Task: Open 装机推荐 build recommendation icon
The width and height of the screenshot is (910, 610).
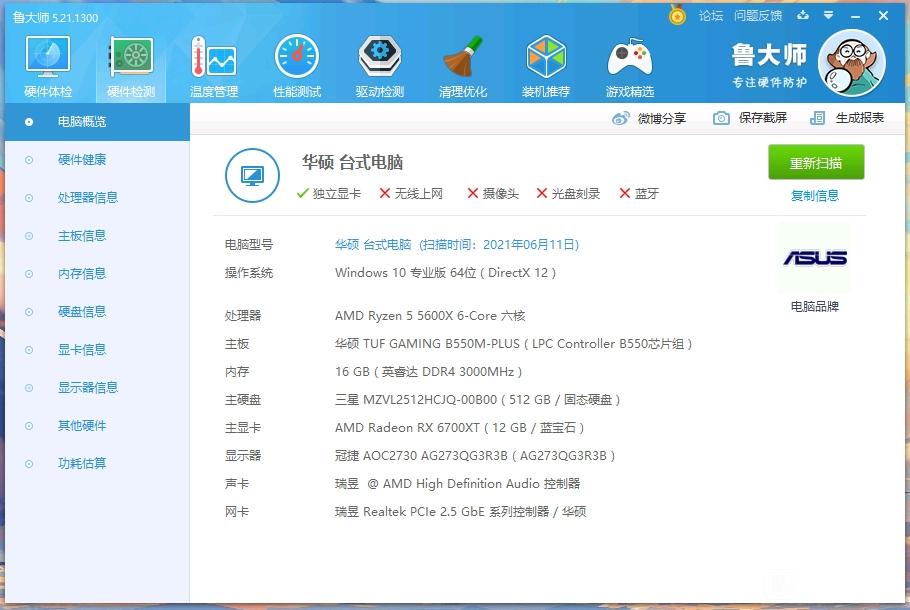Action: coord(546,56)
